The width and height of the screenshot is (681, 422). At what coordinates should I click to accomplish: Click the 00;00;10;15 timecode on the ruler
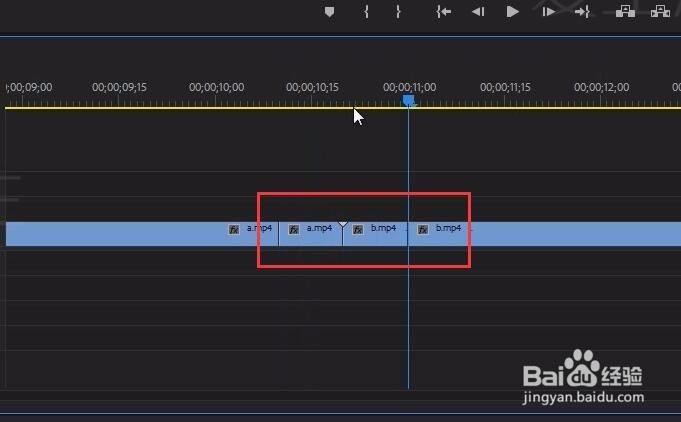pyautogui.click(x=312, y=87)
